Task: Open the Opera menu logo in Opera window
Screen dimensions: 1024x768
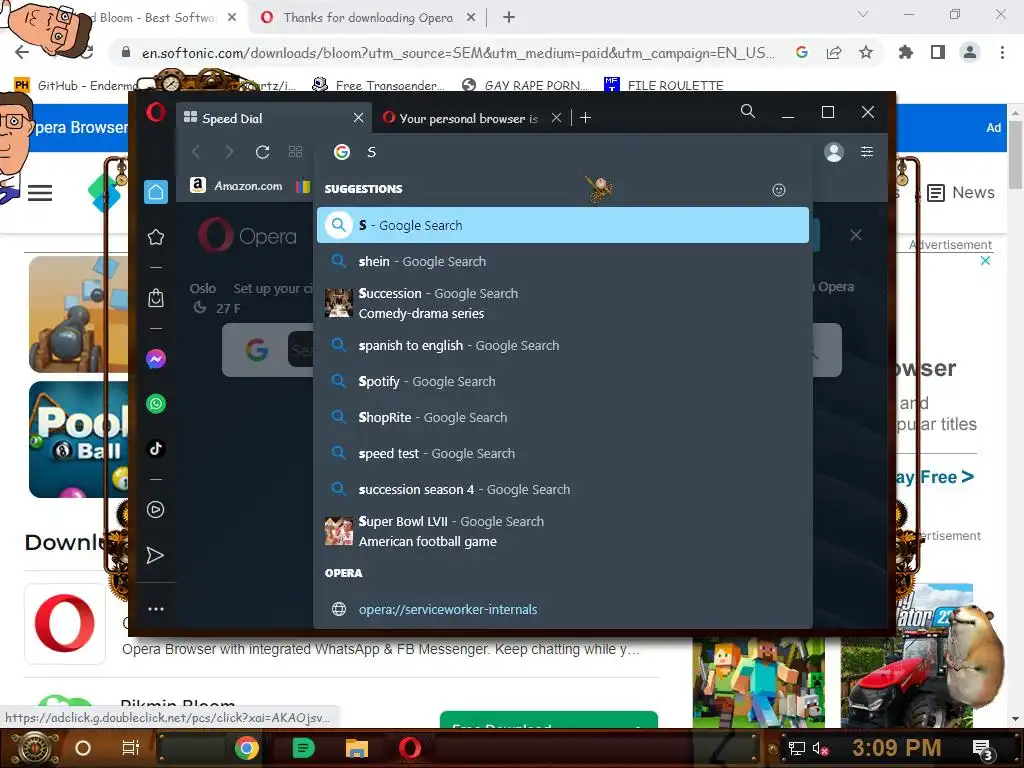Action: point(155,112)
